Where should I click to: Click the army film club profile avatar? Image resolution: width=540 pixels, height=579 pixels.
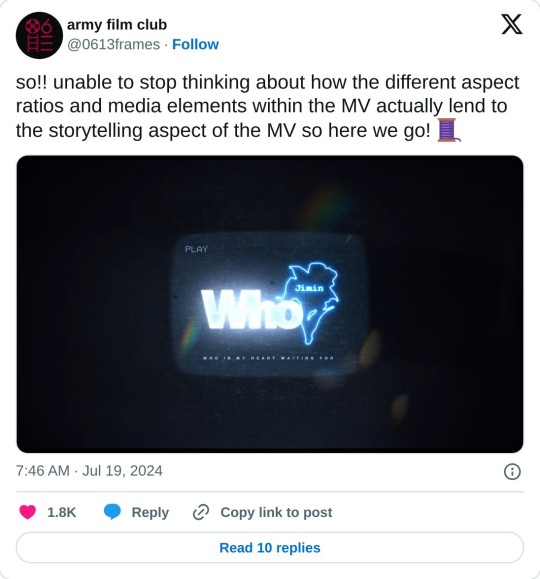39,35
